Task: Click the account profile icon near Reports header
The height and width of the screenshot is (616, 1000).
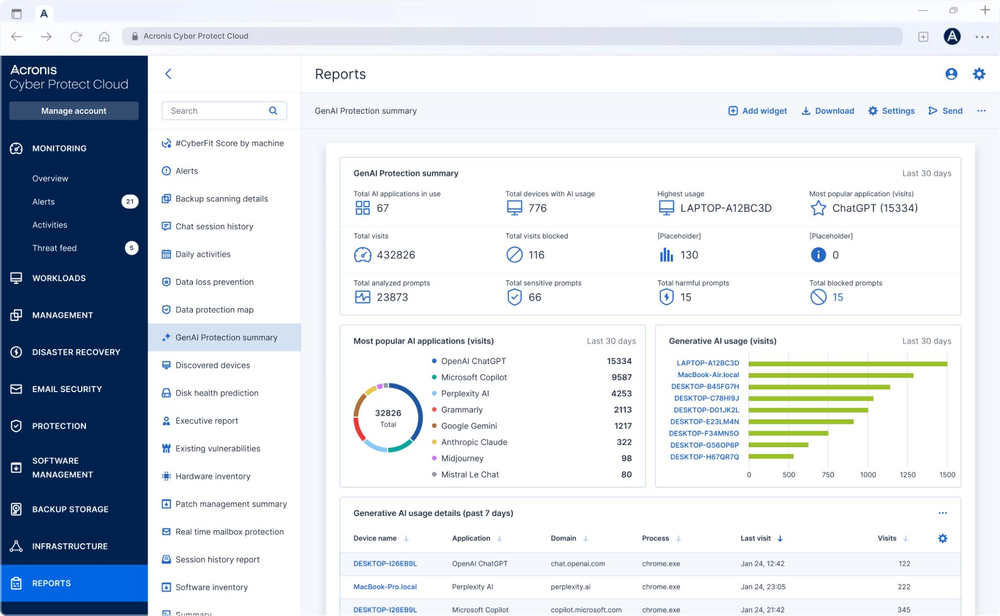Action: point(950,73)
